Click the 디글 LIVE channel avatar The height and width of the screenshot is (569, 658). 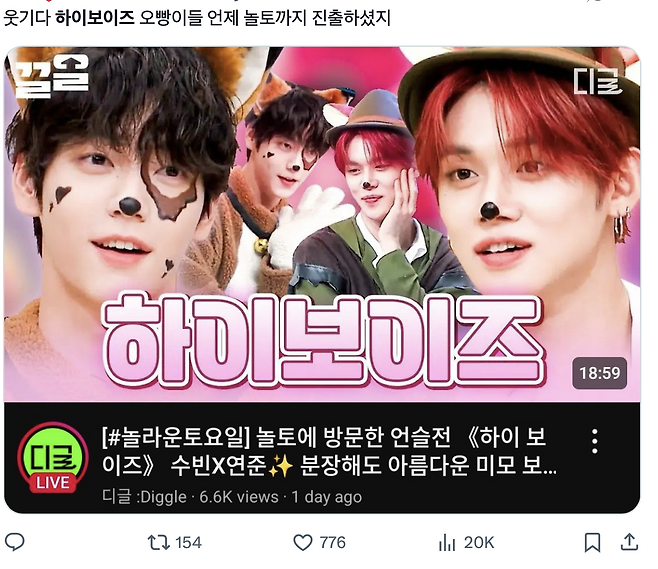[52, 457]
